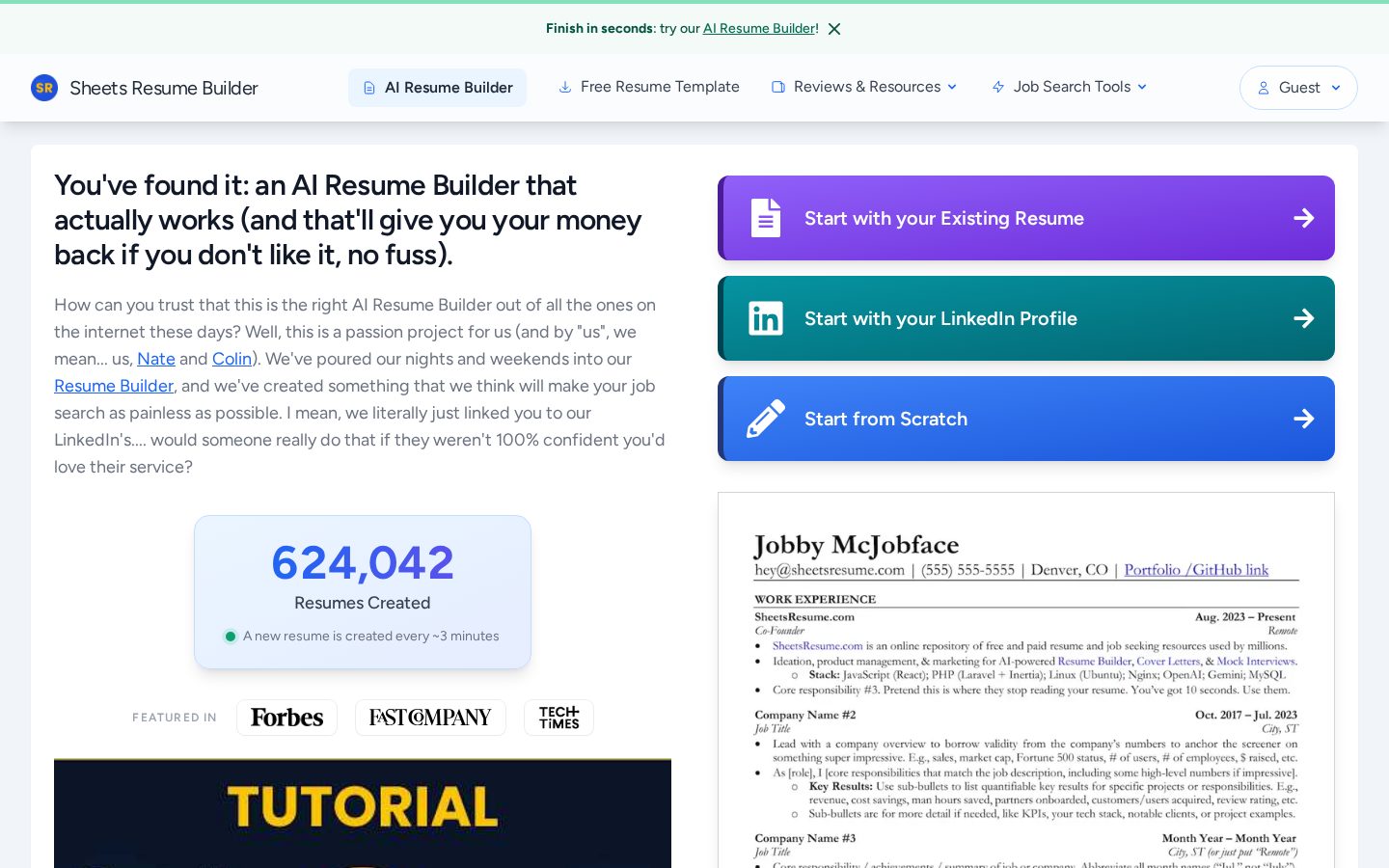Click the Fast Company logo
This screenshot has width=1389, height=868.
coord(430,718)
